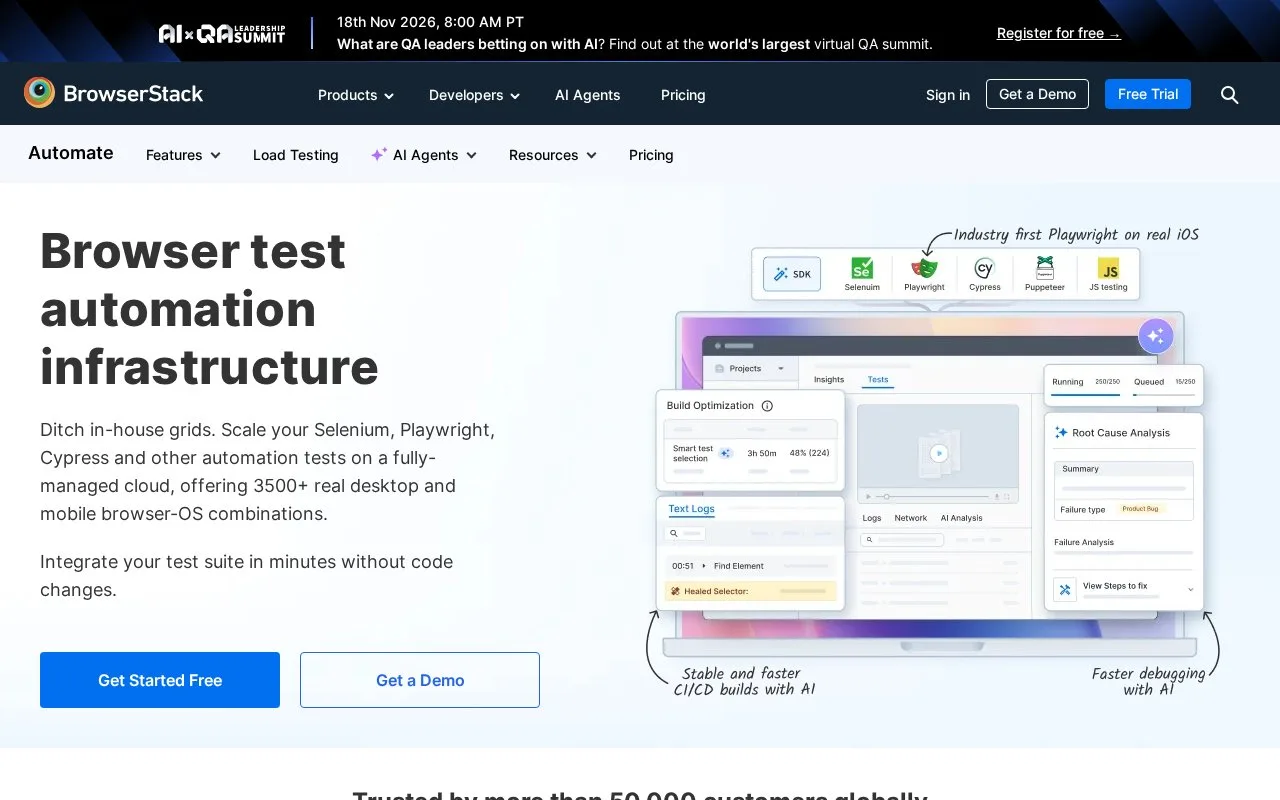This screenshot has width=1280, height=800.
Task: Click the sparkle icon next to Root Cause Analysis
Action: click(x=1061, y=433)
